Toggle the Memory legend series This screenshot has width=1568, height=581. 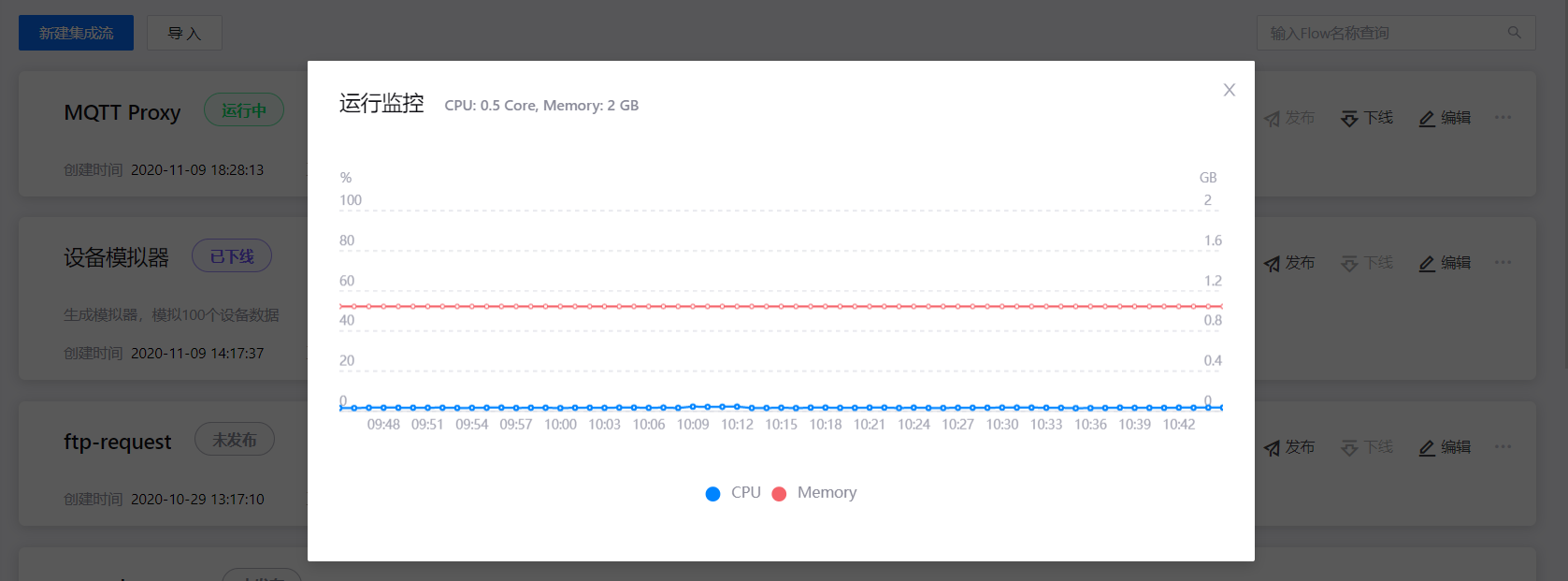click(814, 493)
